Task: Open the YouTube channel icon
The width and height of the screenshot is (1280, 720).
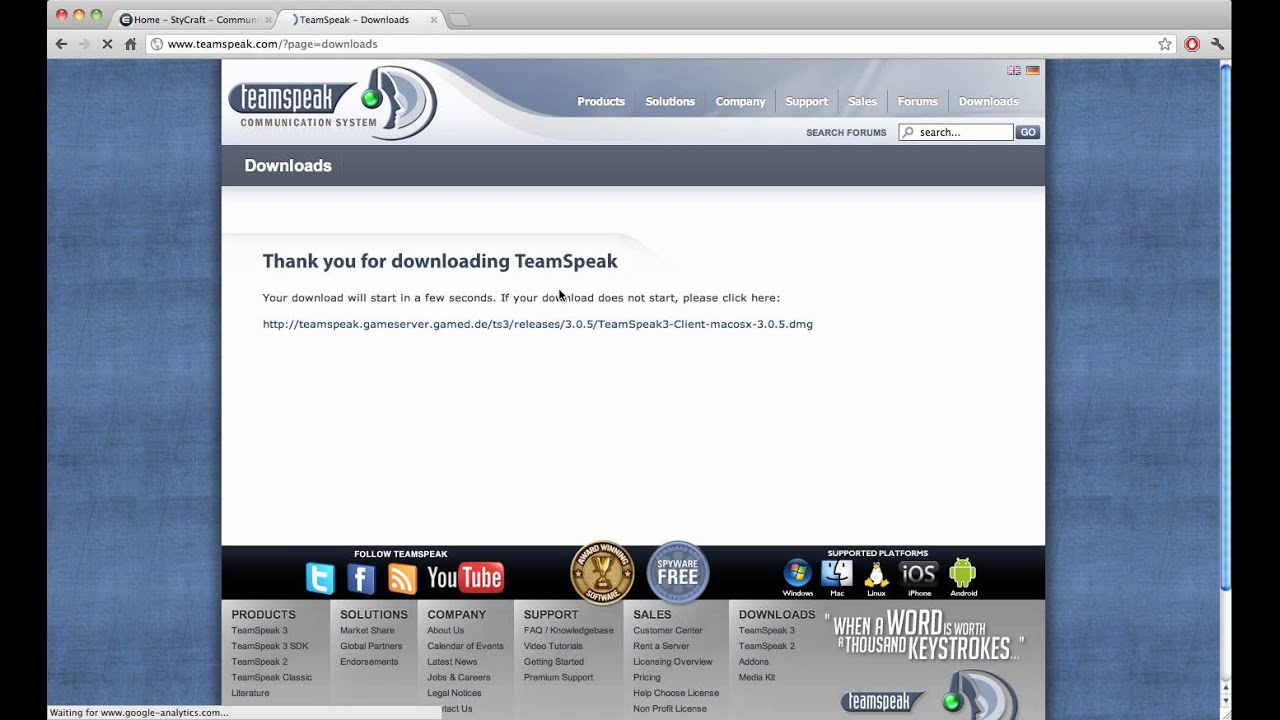Action: (465, 578)
